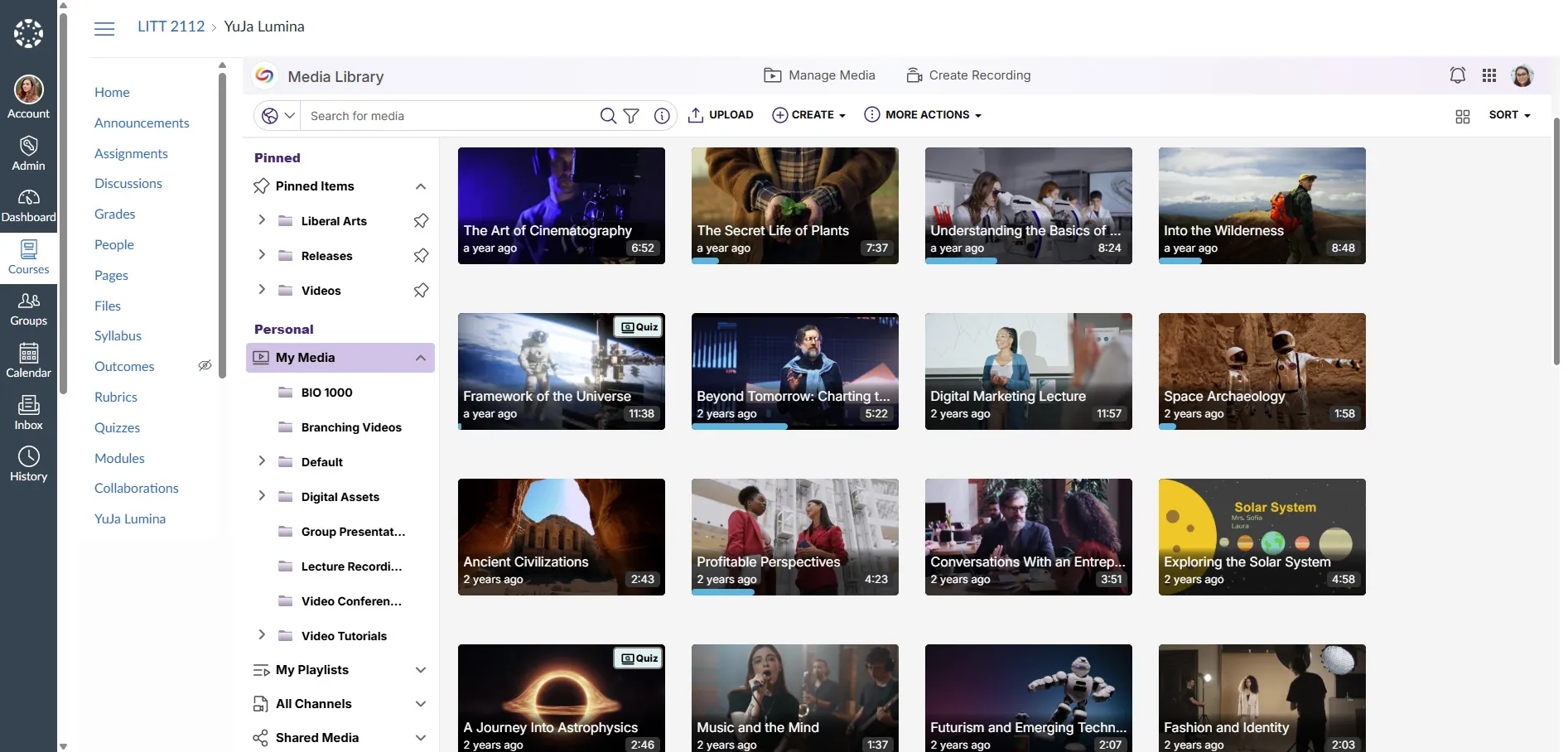Unpin the Liberal Arts folder
Image resolution: width=1568 pixels, height=752 pixels.
tap(421, 221)
